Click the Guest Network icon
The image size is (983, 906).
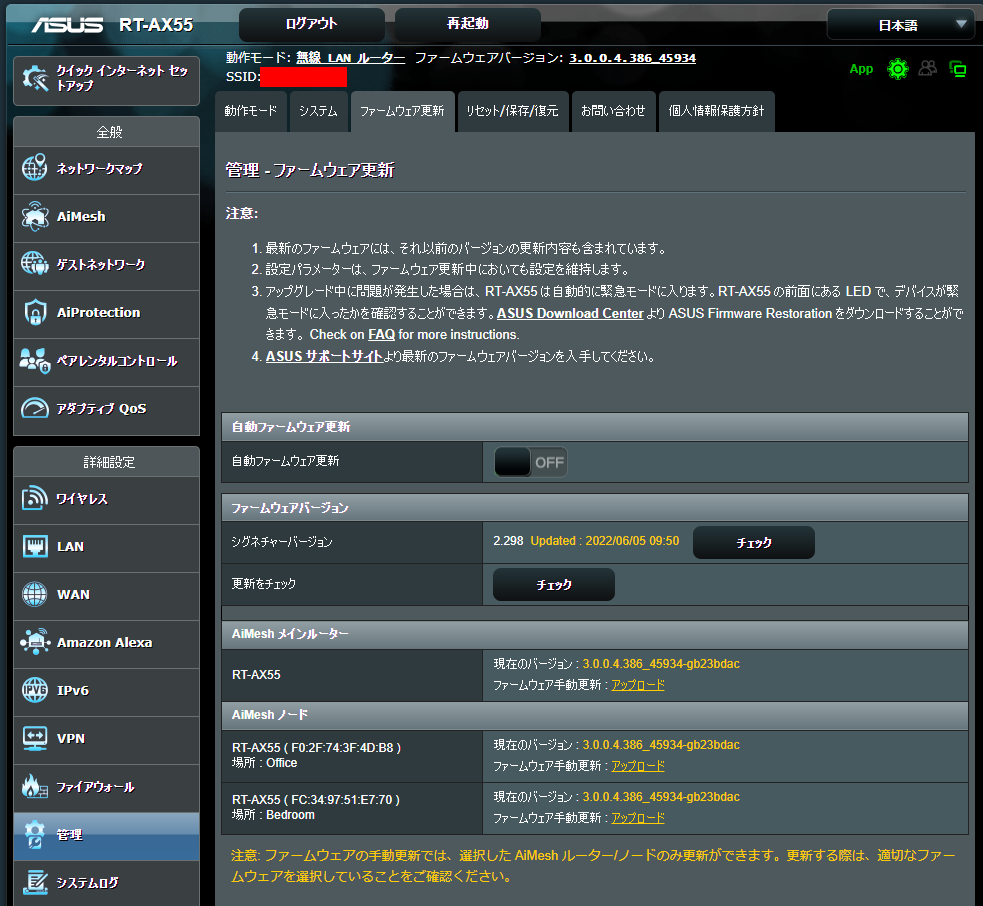34,263
